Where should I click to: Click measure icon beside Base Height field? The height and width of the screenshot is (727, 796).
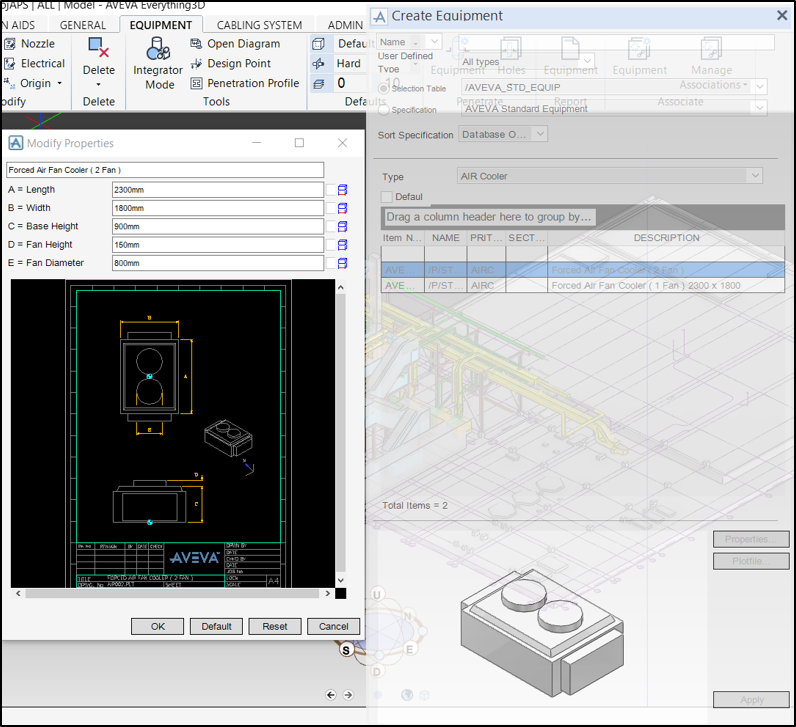pyautogui.click(x=343, y=226)
